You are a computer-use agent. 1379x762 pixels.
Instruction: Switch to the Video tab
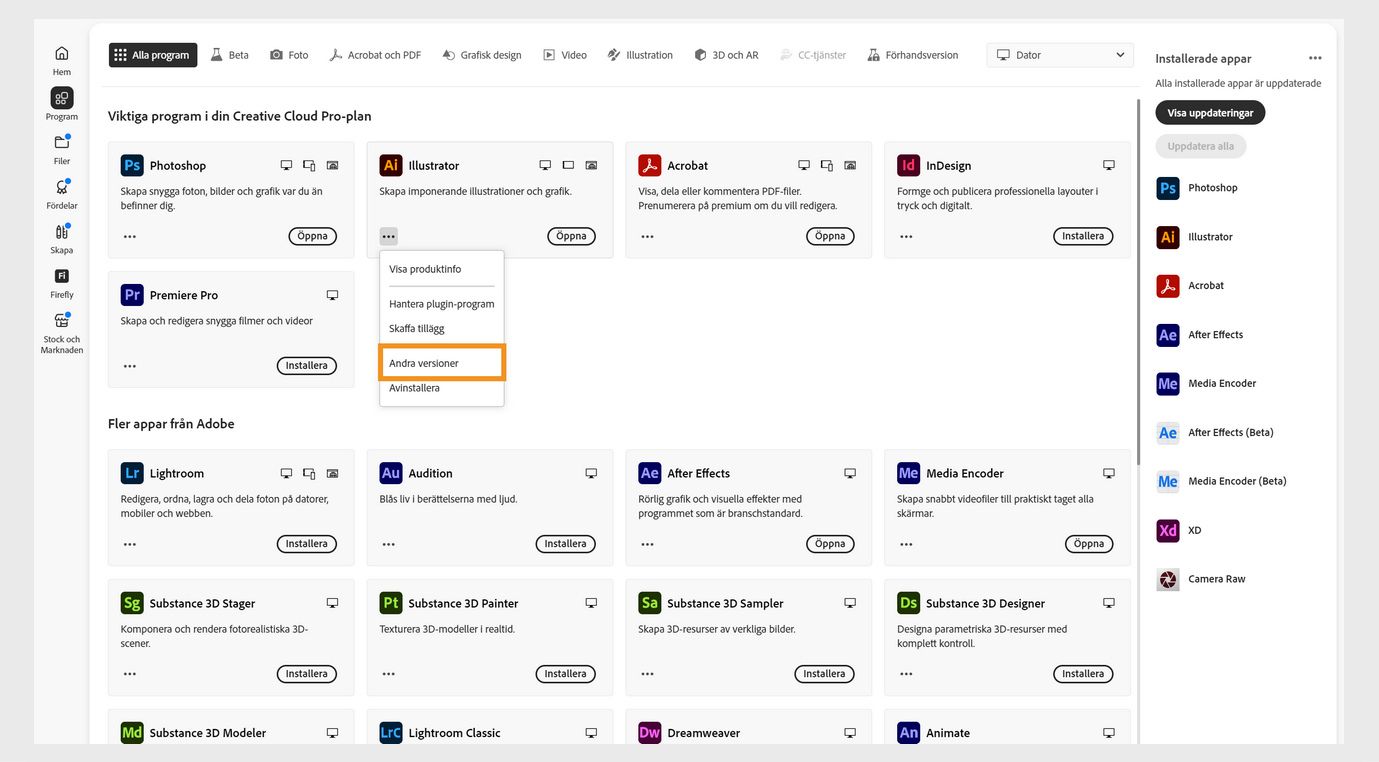coord(565,55)
